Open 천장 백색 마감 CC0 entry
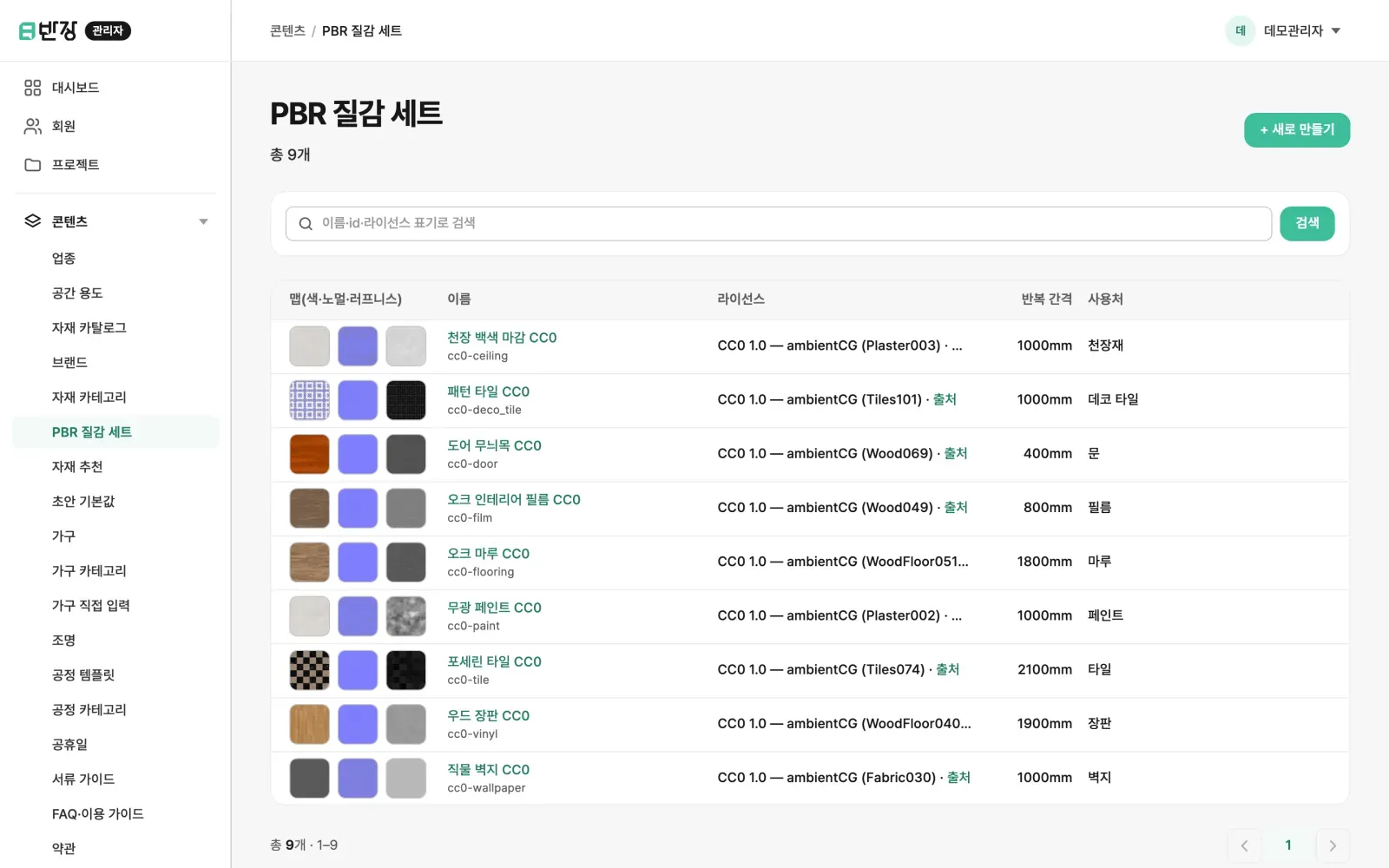Screen dimensions: 1389x868 [x=502, y=338]
